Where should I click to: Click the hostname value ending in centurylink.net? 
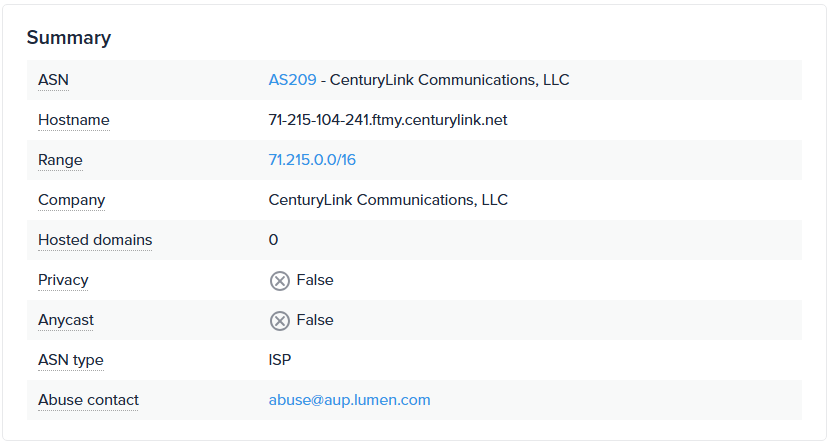tap(388, 120)
